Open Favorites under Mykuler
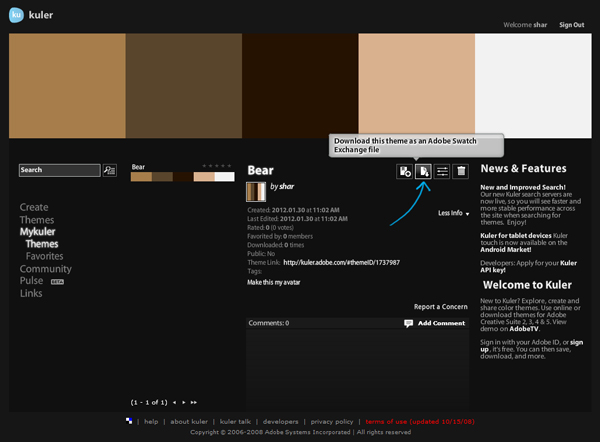 [x=44, y=256]
